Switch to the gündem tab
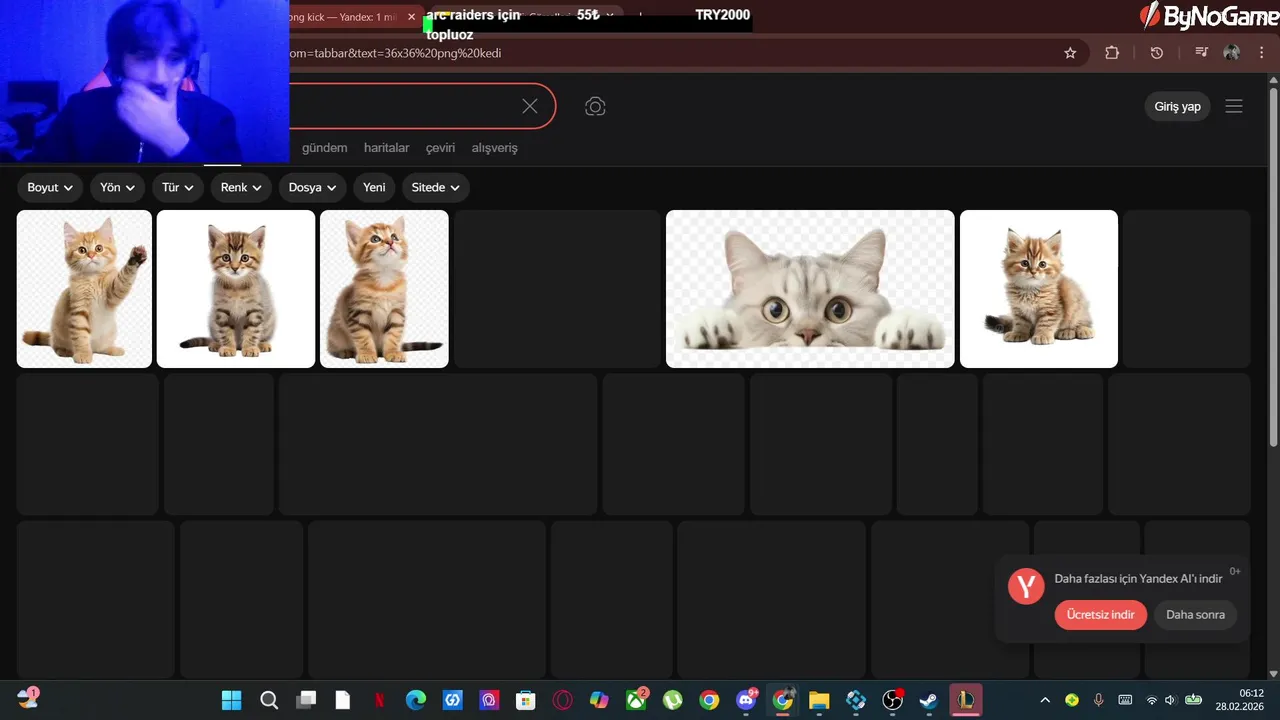The width and height of the screenshot is (1280, 720). (x=324, y=147)
